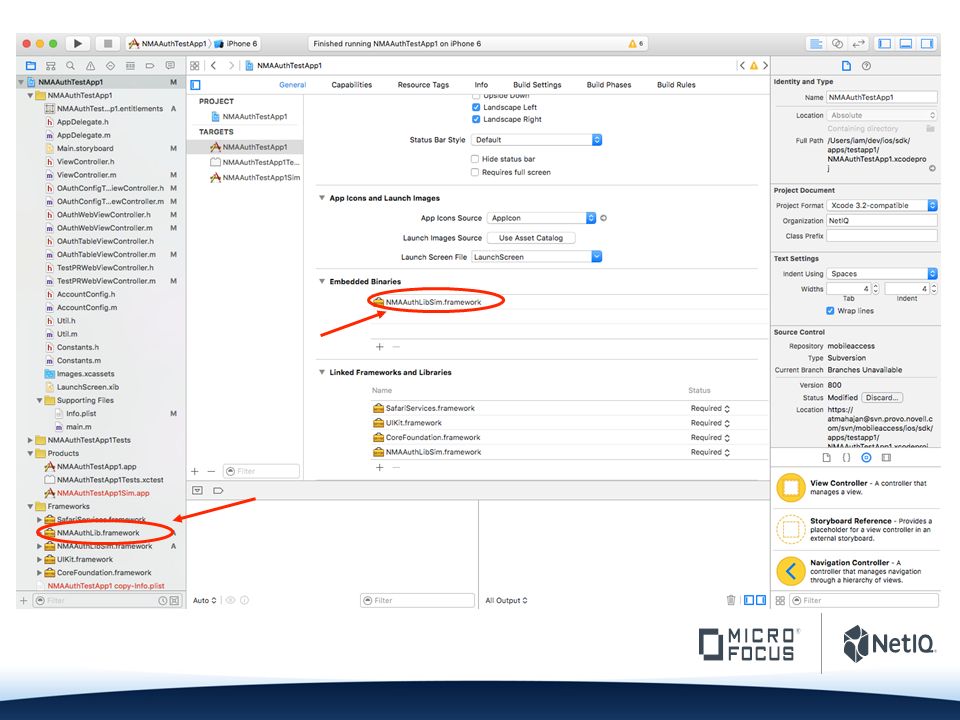
Task: Open related items grid icon
Action: coord(195,66)
